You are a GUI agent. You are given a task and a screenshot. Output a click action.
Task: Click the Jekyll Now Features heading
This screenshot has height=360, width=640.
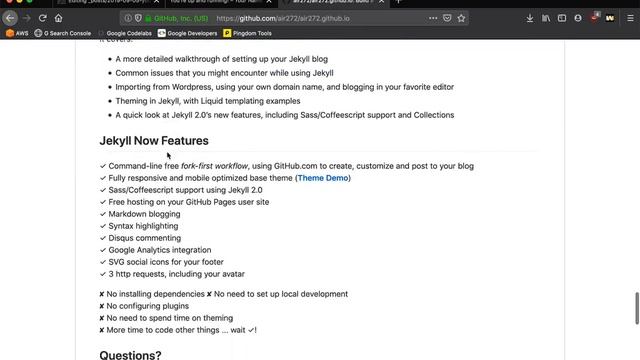pos(154,140)
